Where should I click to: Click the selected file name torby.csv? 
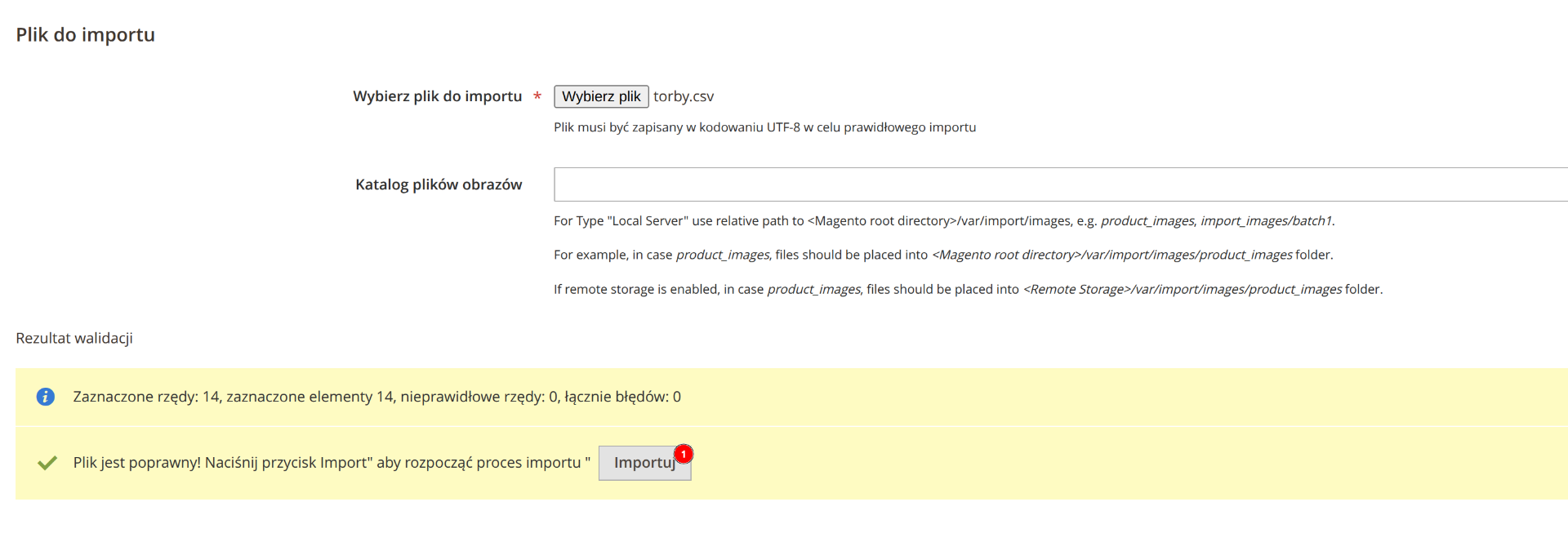[684, 96]
